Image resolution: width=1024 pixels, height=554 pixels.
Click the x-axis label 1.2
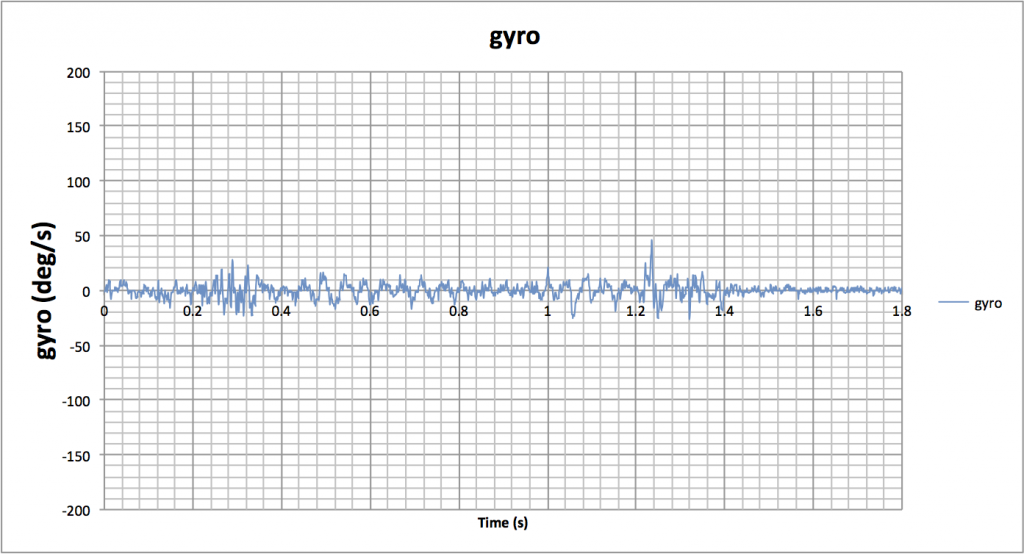coord(636,312)
